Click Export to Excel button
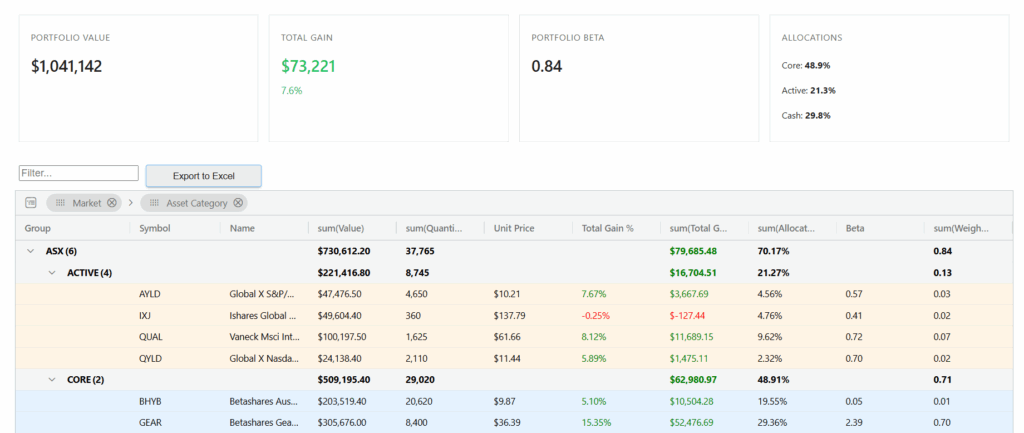The width and height of the screenshot is (1024, 433). click(x=203, y=176)
